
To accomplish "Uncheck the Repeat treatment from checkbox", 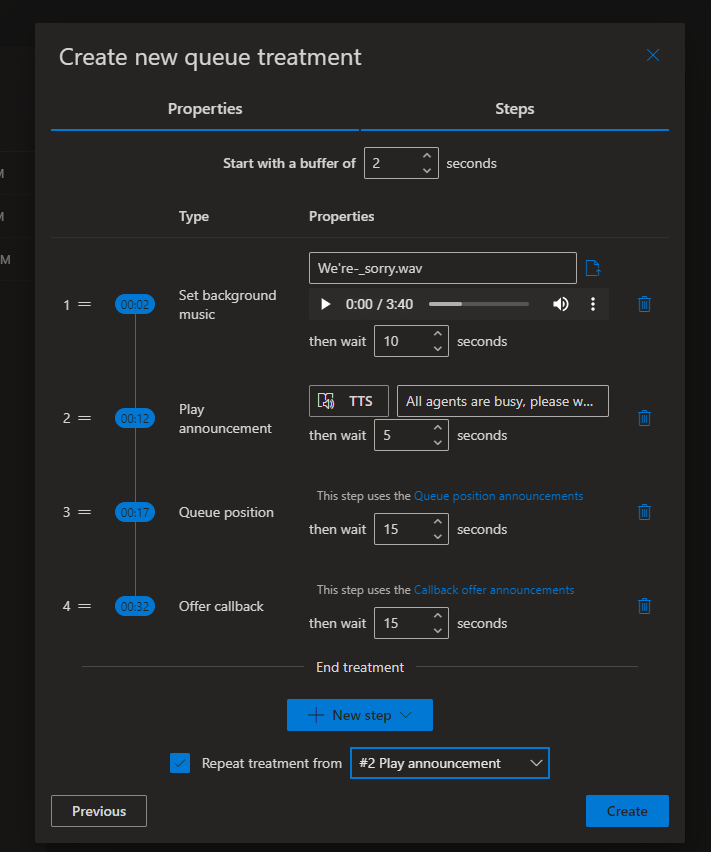I will click(180, 763).
